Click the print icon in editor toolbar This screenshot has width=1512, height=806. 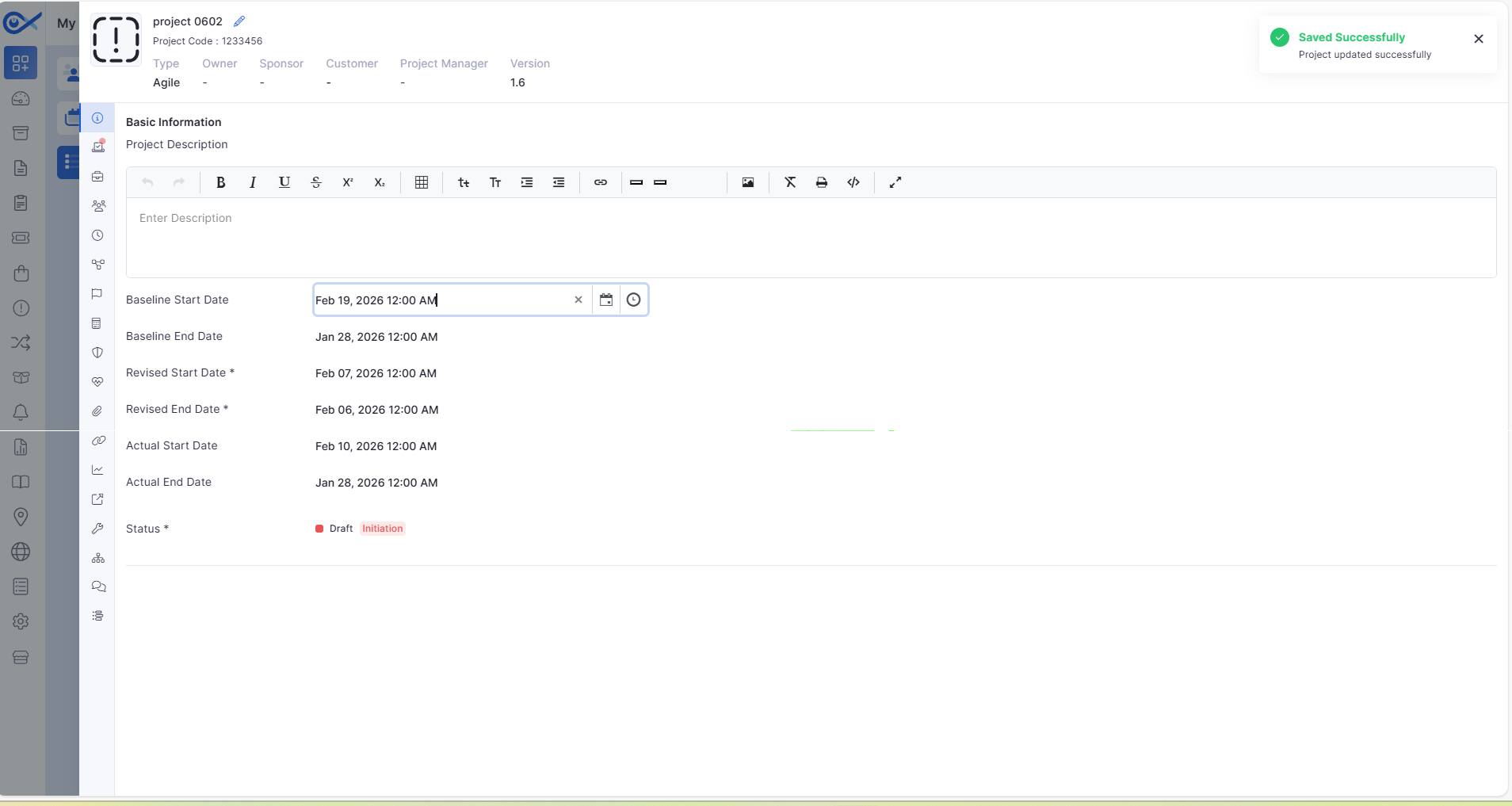click(822, 182)
